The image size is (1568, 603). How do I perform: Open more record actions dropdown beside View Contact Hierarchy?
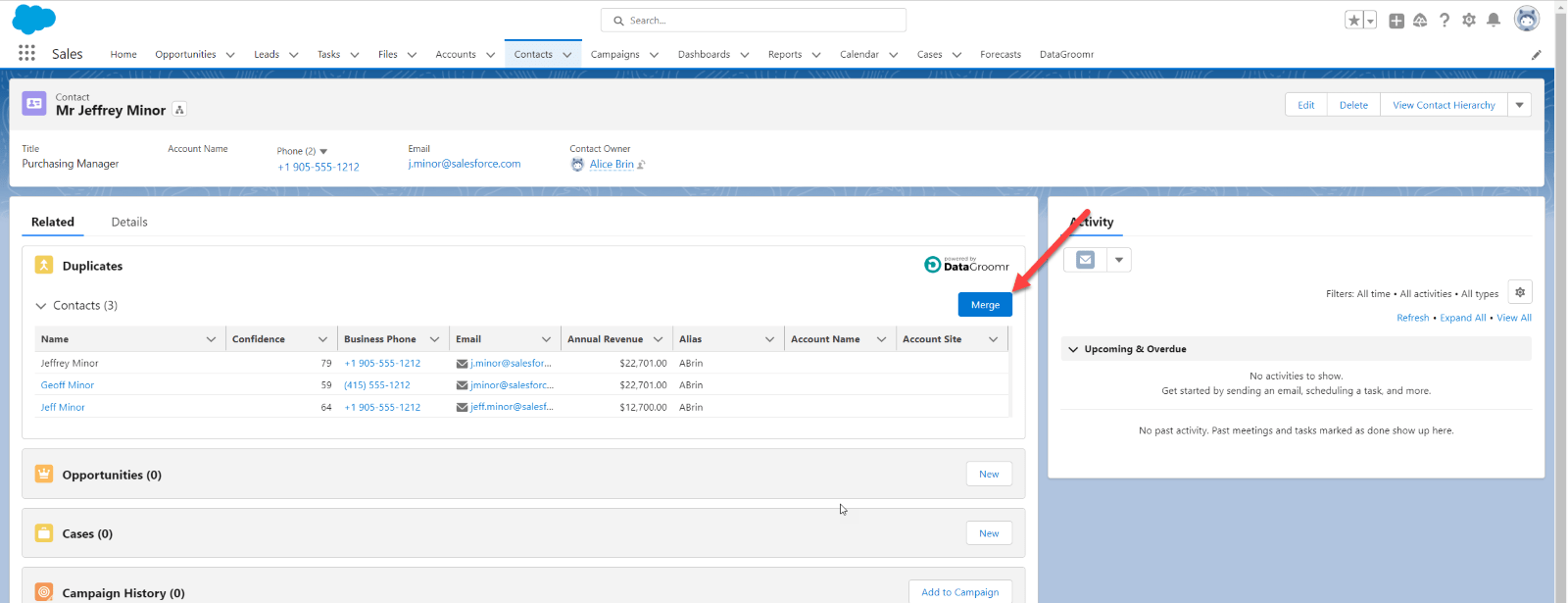tap(1520, 105)
